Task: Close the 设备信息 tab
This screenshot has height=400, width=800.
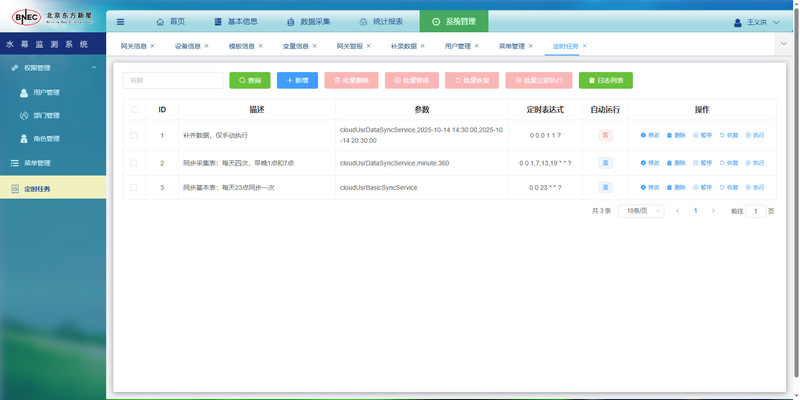Action: [x=207, y=46]
